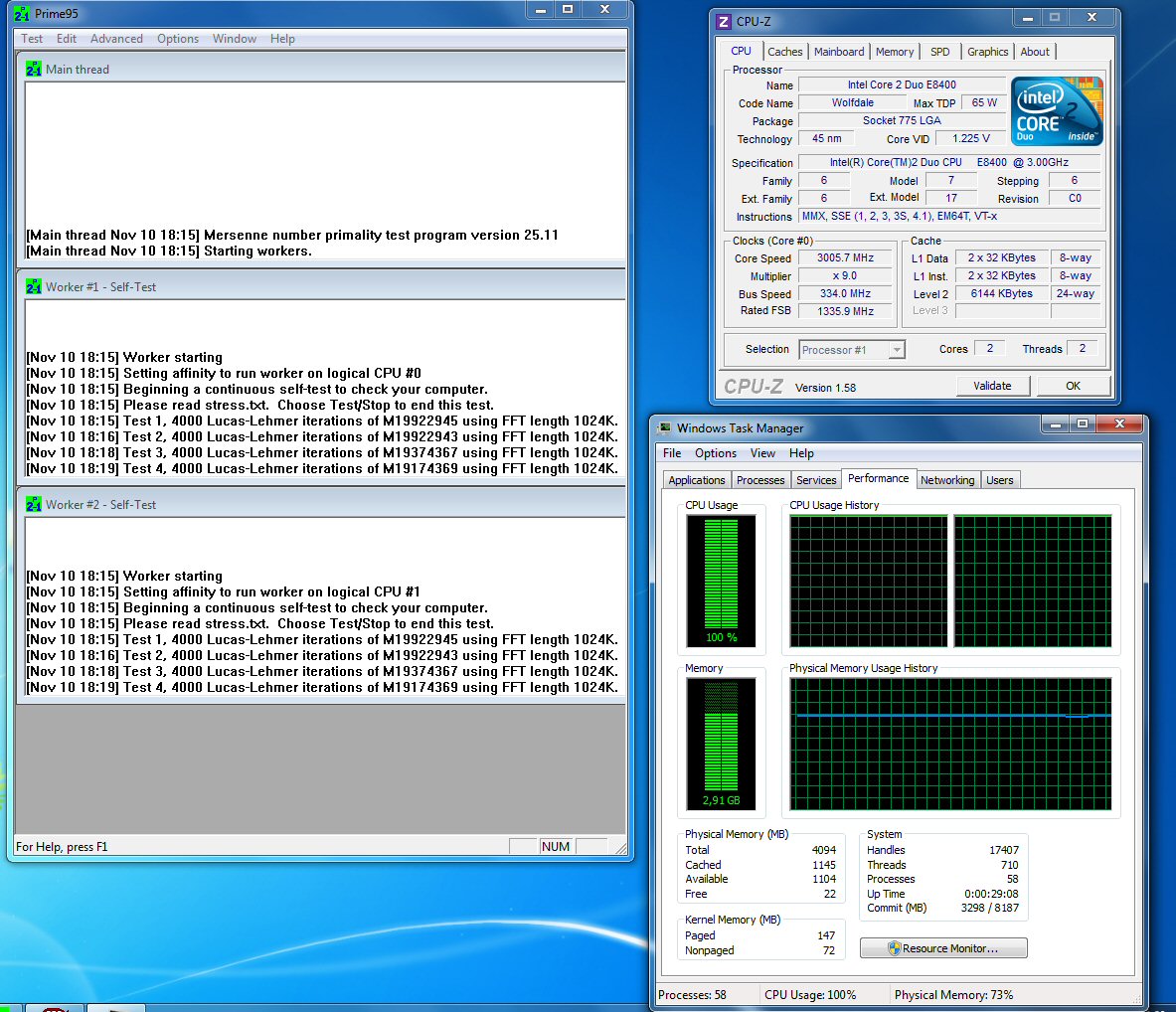This screenshot has width=1176, height=1012.
Task: Open the Help menu in Task Manager
Action: click(801, 453)
